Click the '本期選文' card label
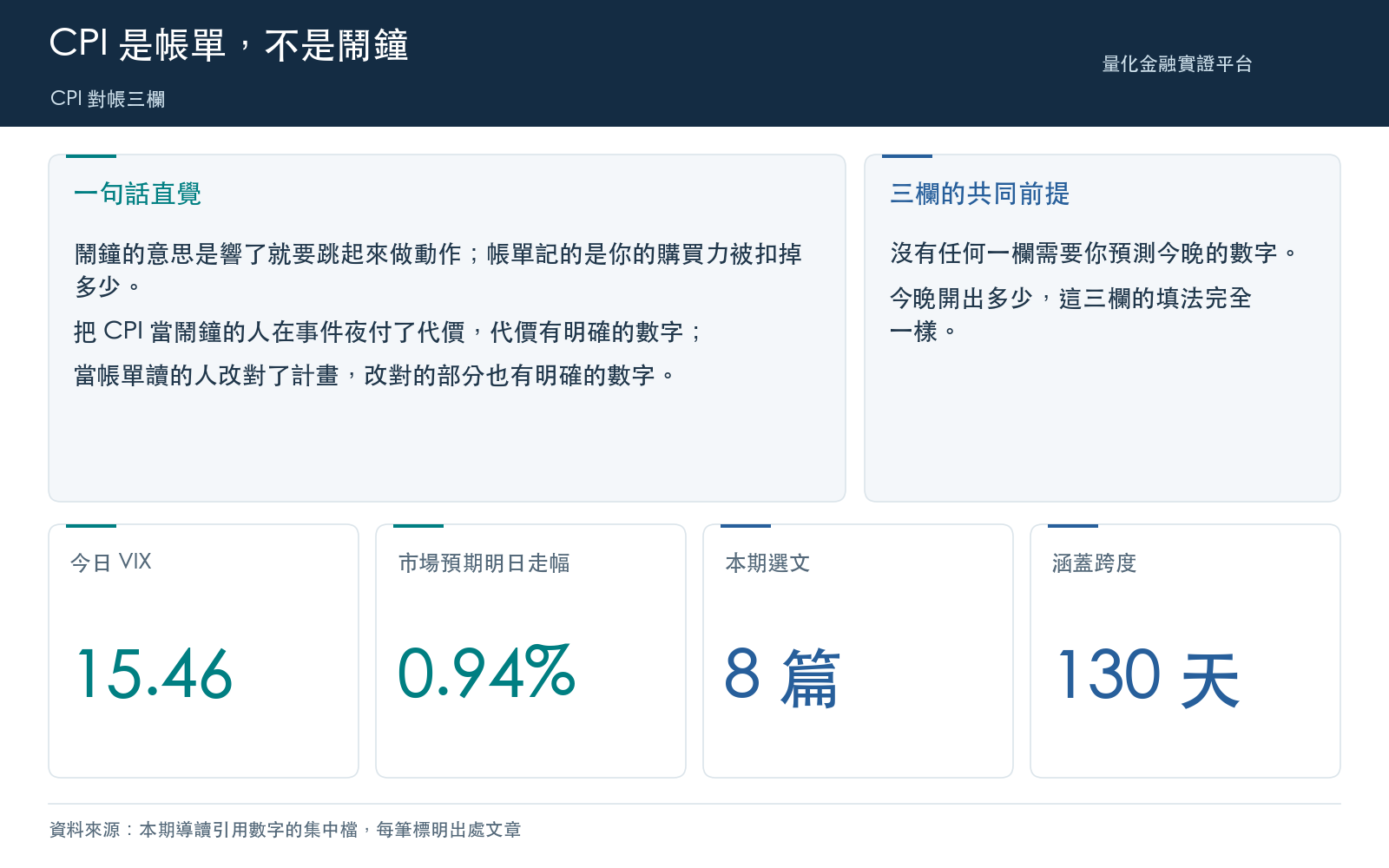Viewport: 1389px width, 868px height. [x=767, y=563]
